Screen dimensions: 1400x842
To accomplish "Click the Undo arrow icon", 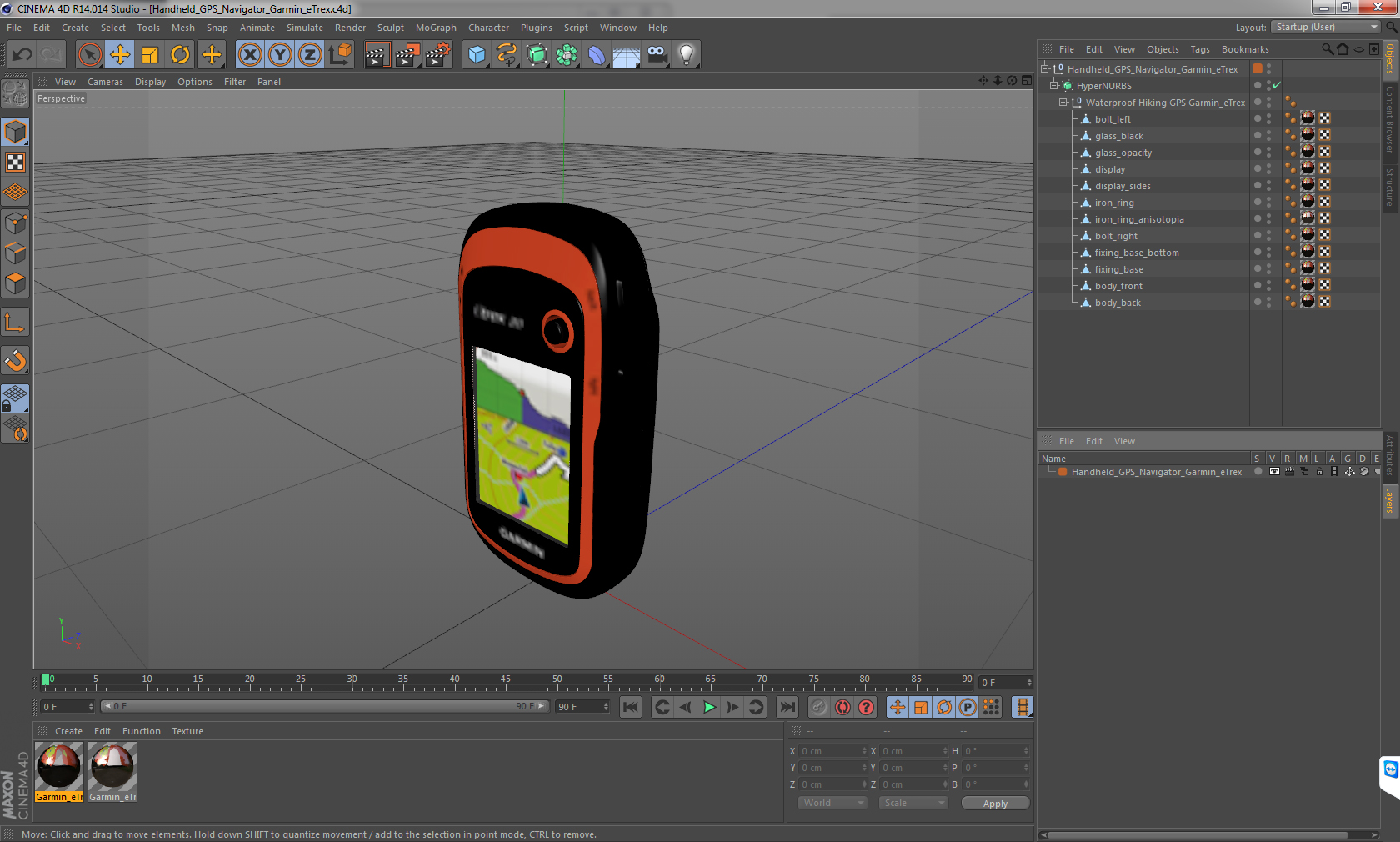I will coord(22,55).
